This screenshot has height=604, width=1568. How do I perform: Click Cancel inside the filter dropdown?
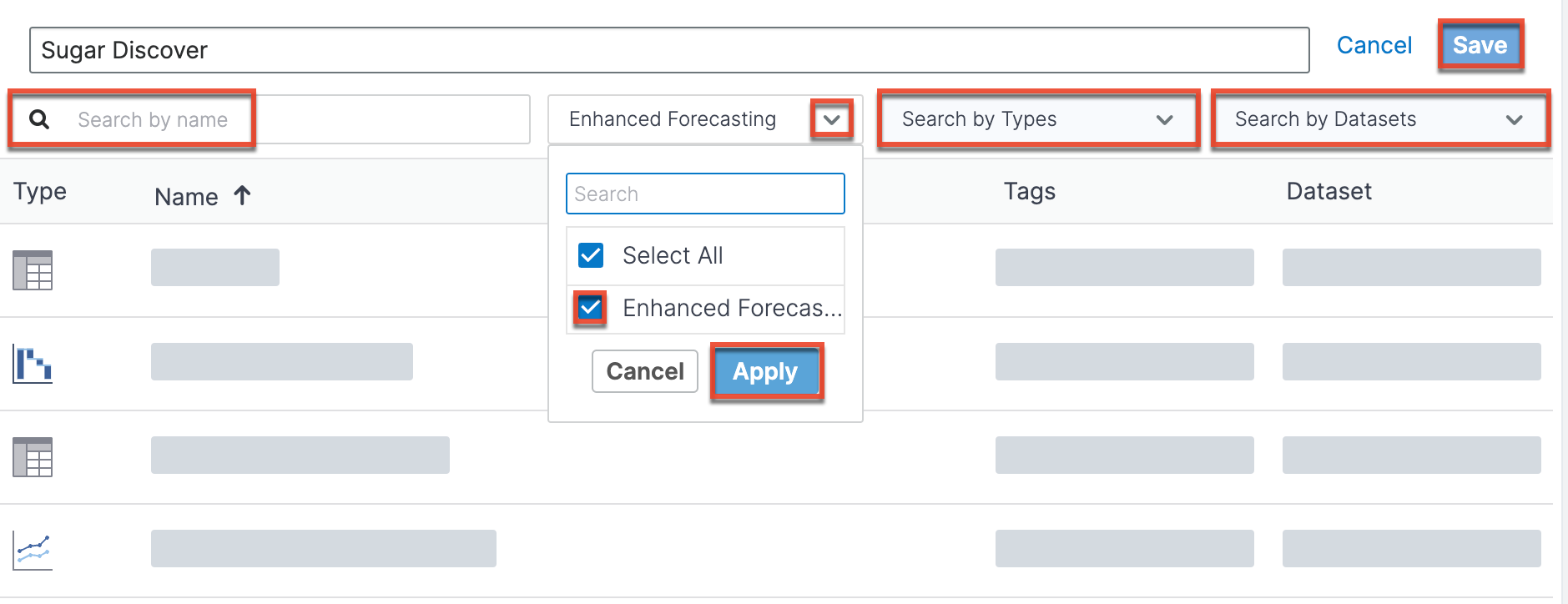pos(644,371)
